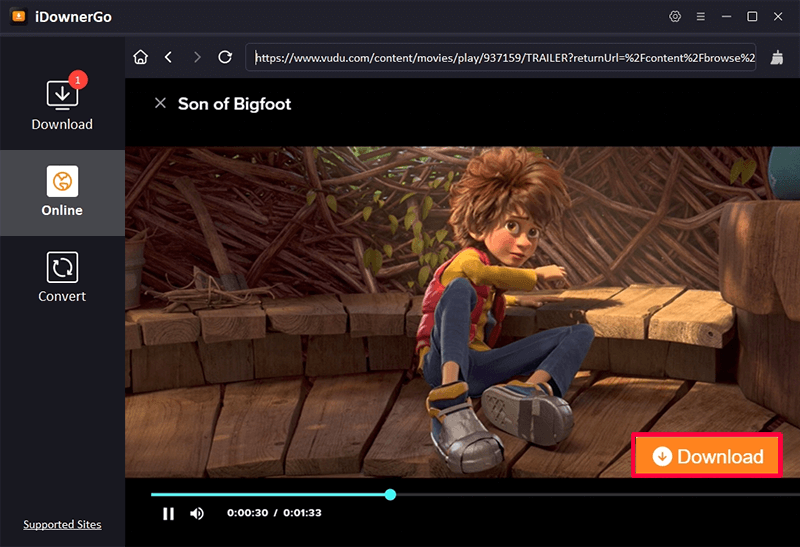This screenshot has height=547, width=800.
Task: Click the iDownerGo app logo
Action: pyautogui.click(x=19, y=16)
